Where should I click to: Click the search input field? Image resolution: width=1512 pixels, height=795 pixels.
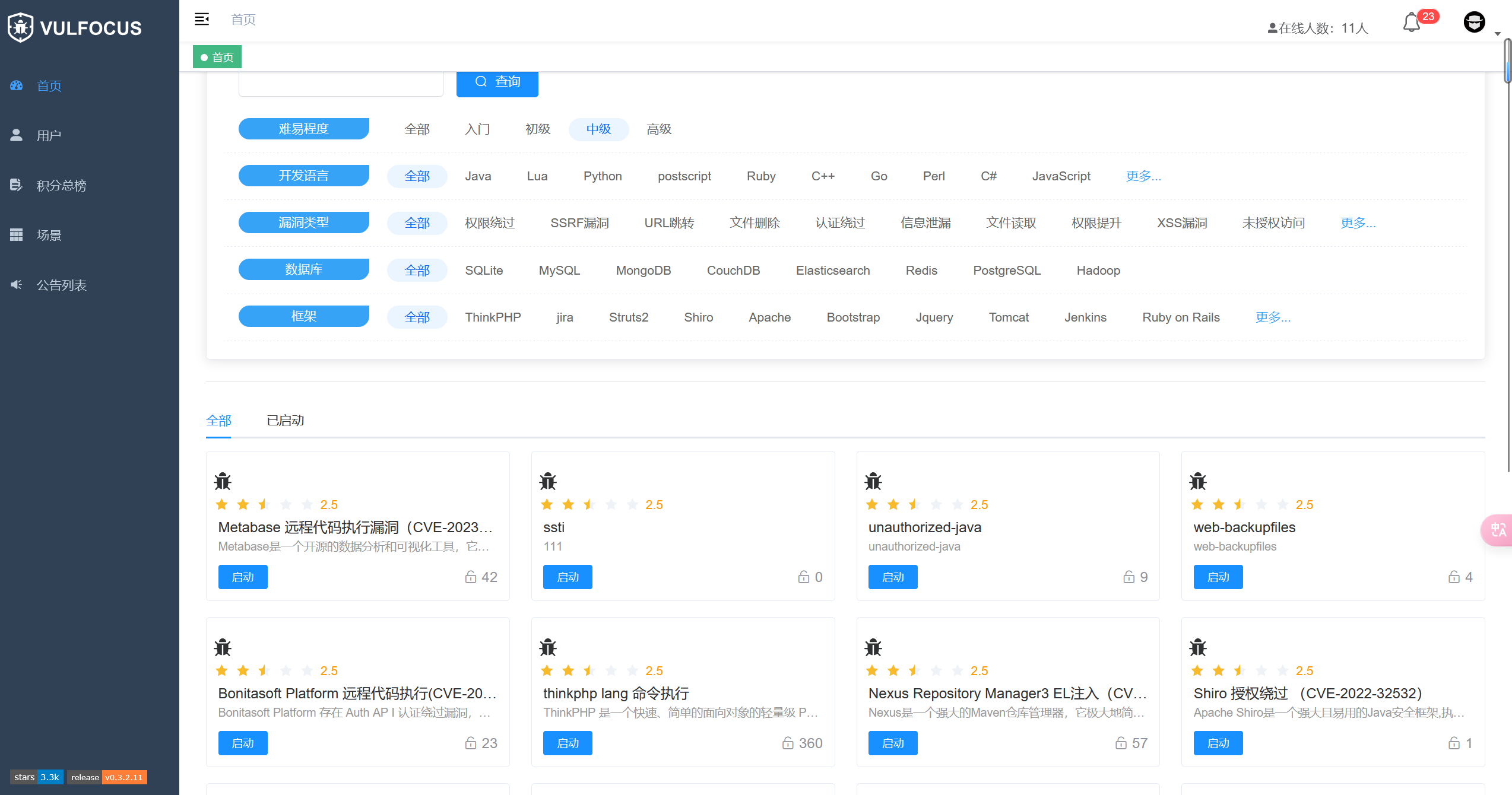point(341,84)
